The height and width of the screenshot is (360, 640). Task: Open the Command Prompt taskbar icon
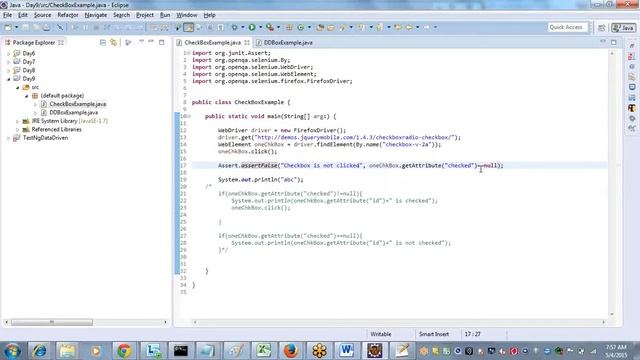[180, 351]
